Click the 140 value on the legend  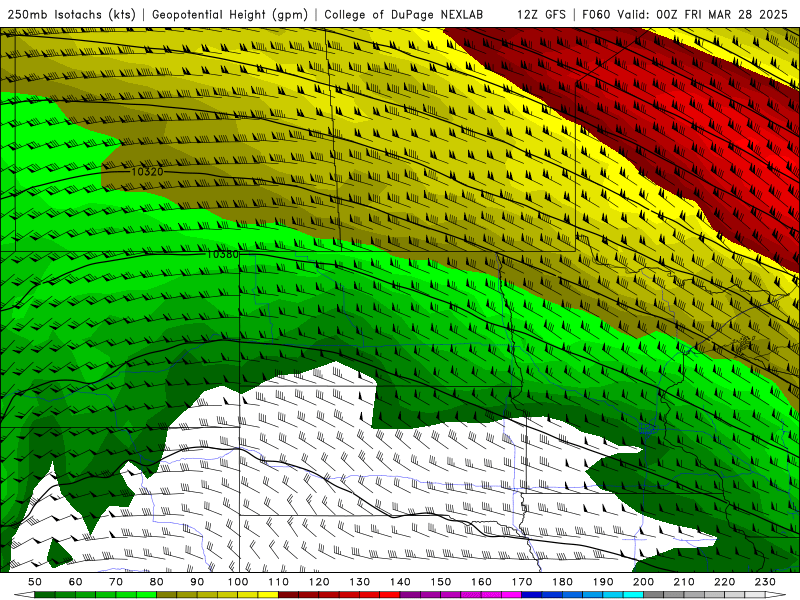pyautogui.click(x=400, y=582)
